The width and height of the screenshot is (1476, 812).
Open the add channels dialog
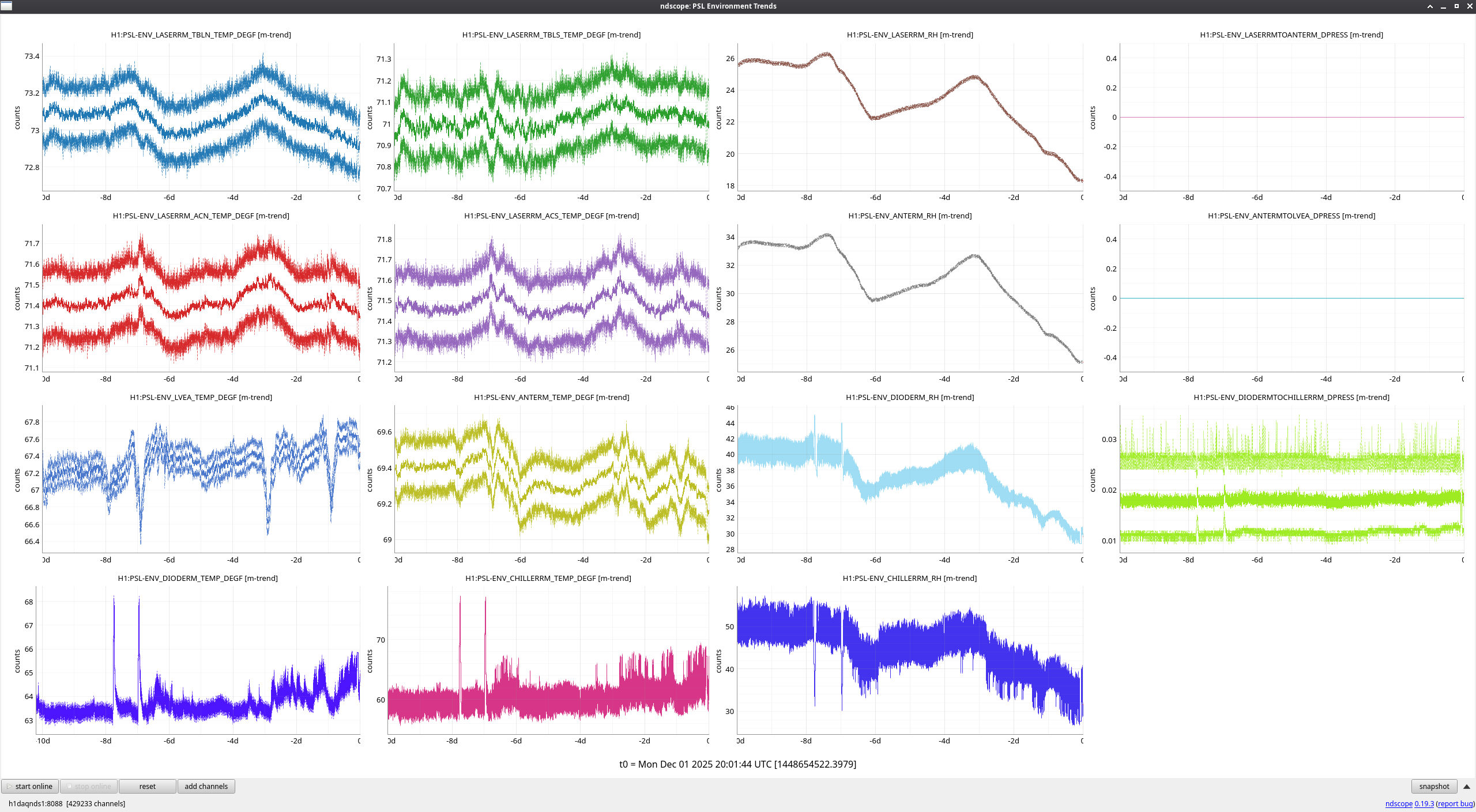tap(206, 786)
